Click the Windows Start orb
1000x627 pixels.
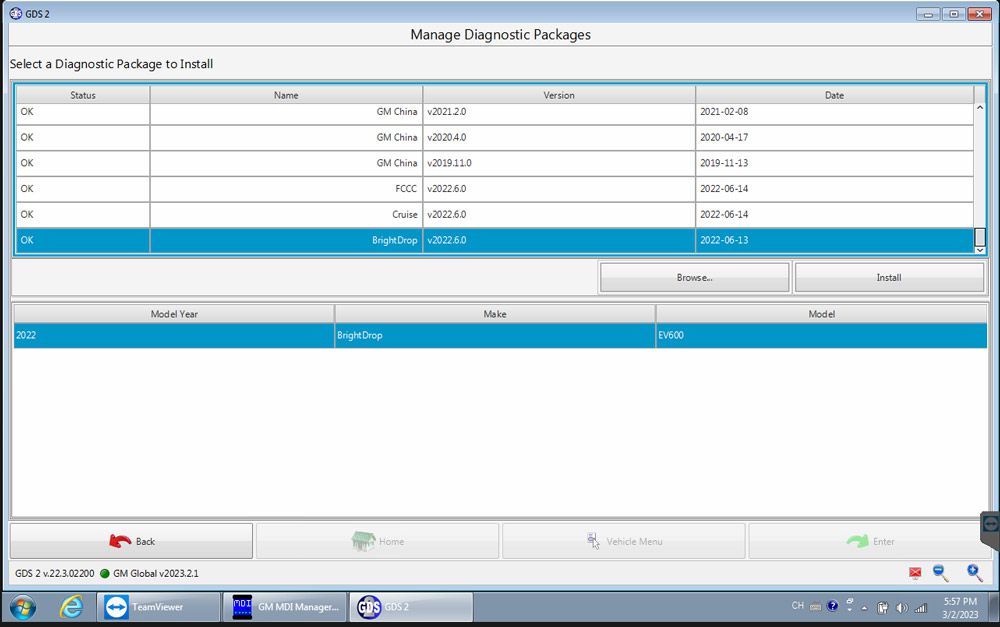[x=22, y=606]
